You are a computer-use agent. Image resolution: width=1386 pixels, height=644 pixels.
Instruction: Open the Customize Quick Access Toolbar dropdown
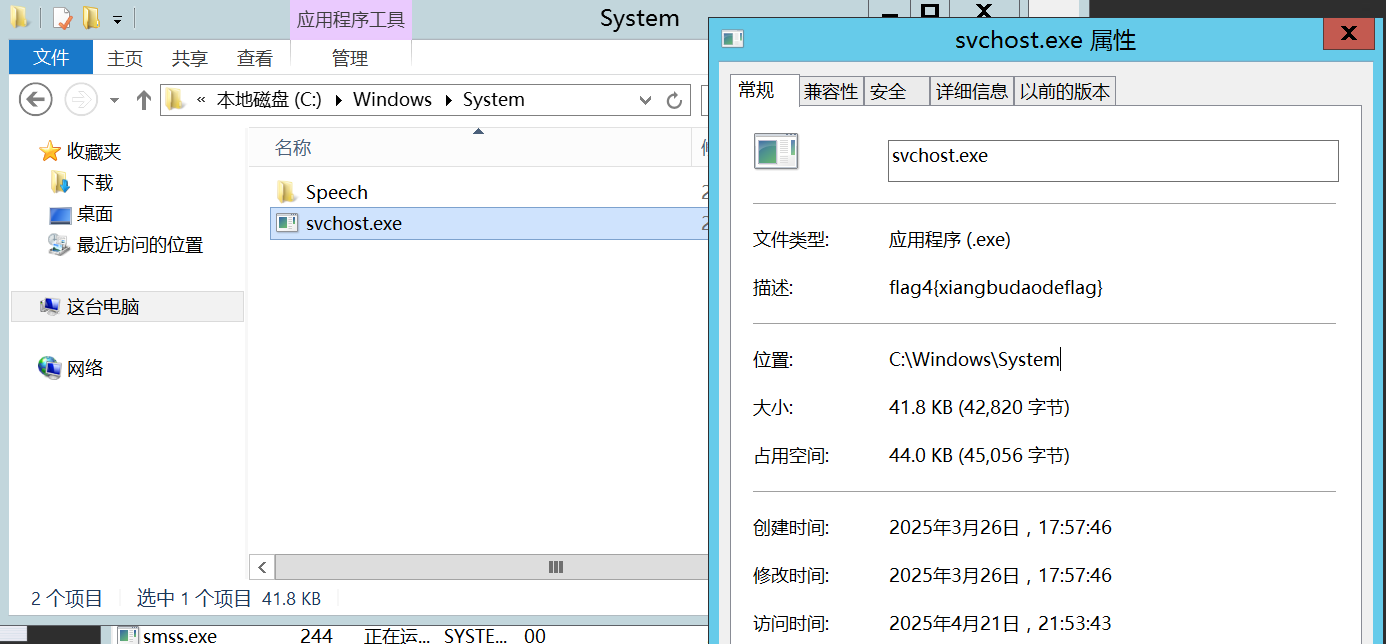[x=117, y=19]
